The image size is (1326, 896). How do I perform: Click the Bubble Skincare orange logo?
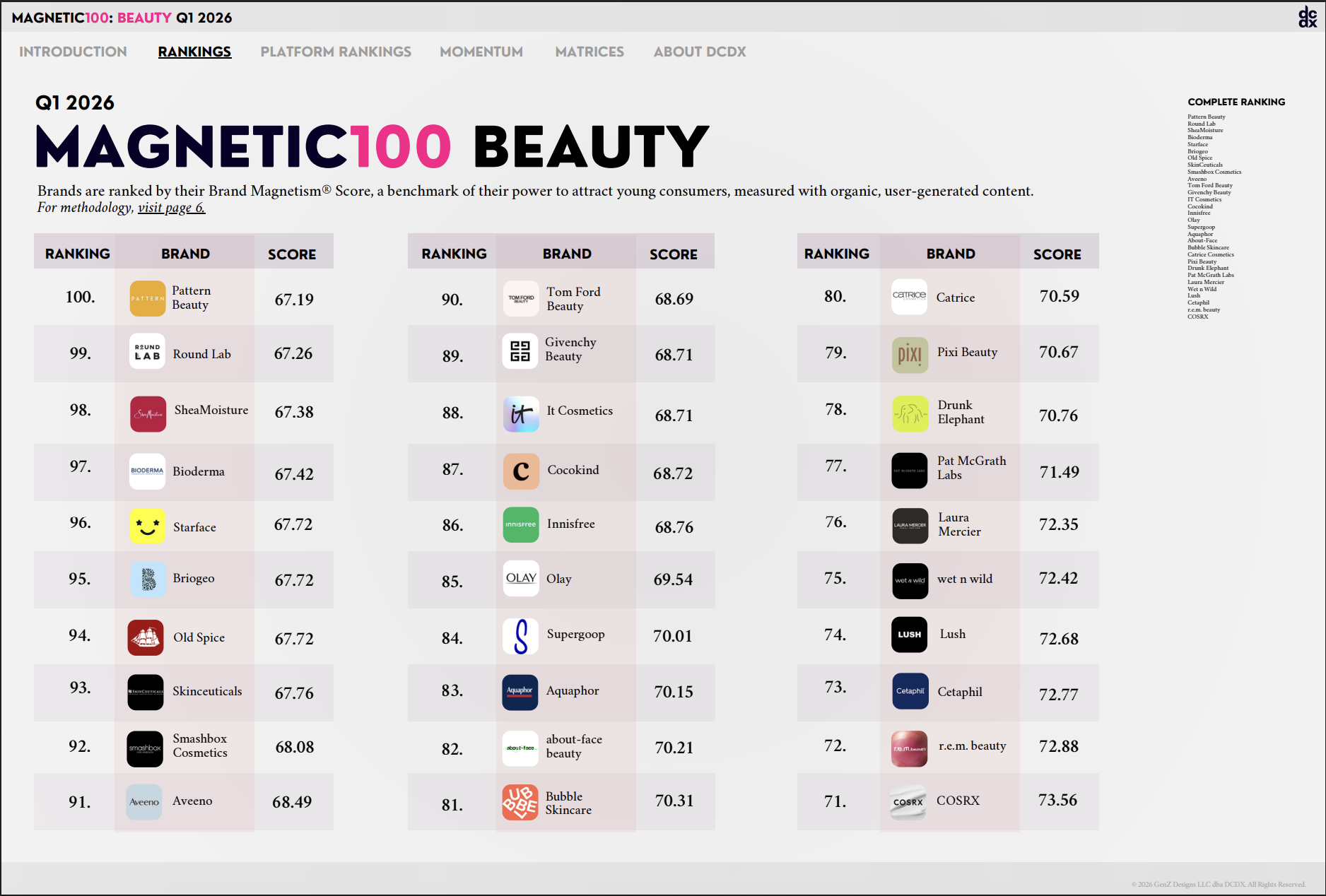[520, 803]
